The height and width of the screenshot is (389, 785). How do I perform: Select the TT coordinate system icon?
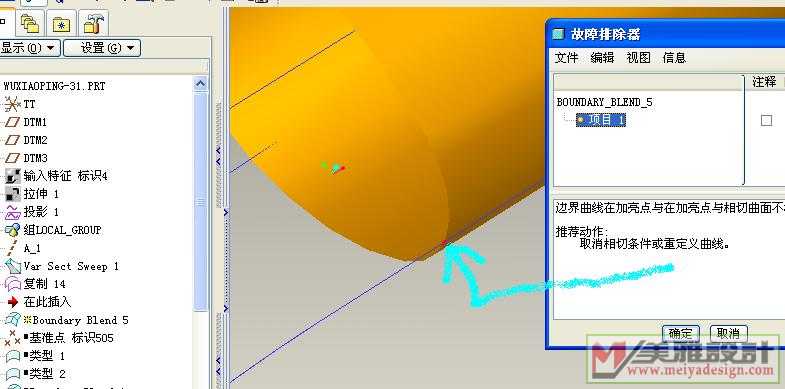coord(12,104)
